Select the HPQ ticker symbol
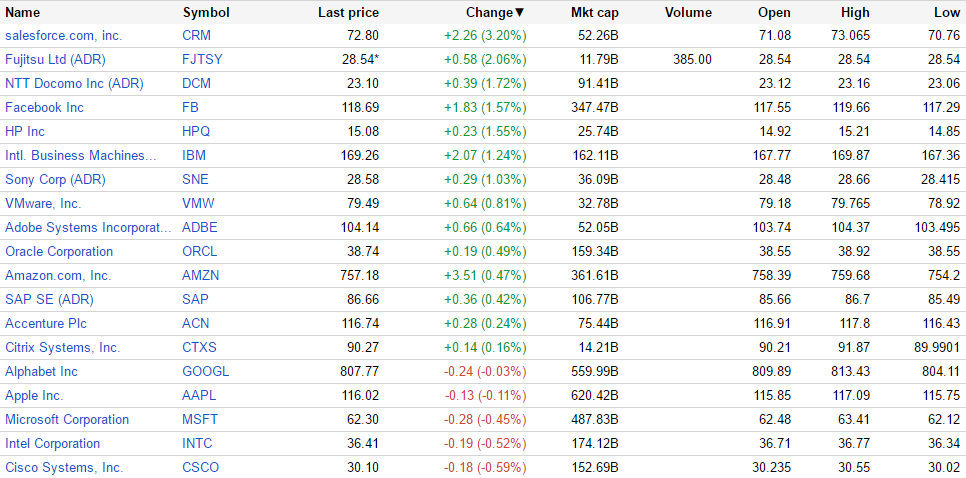 [x=197, y=131]
